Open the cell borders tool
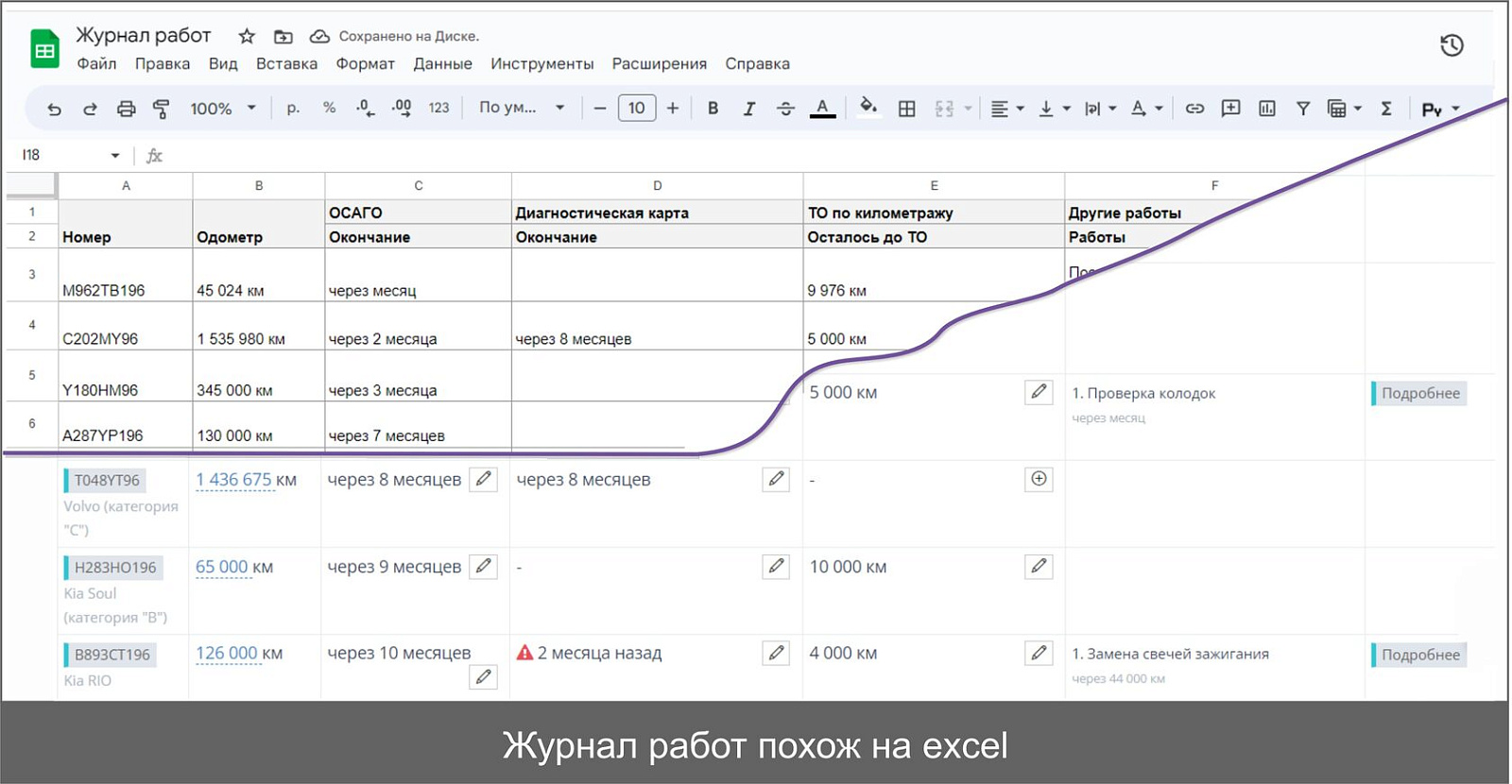The width and height of the screenshot is (1512, 784). click(906, 109)
